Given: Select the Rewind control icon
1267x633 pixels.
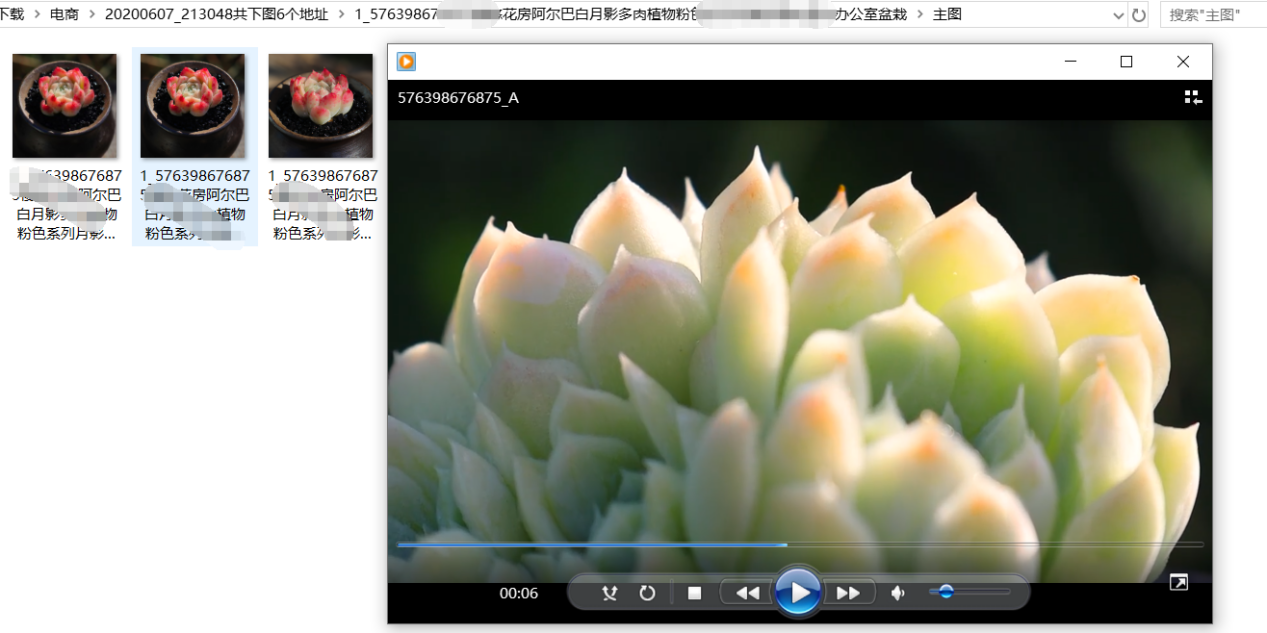Looking at the screenshot, I should (x=746, y=592).
